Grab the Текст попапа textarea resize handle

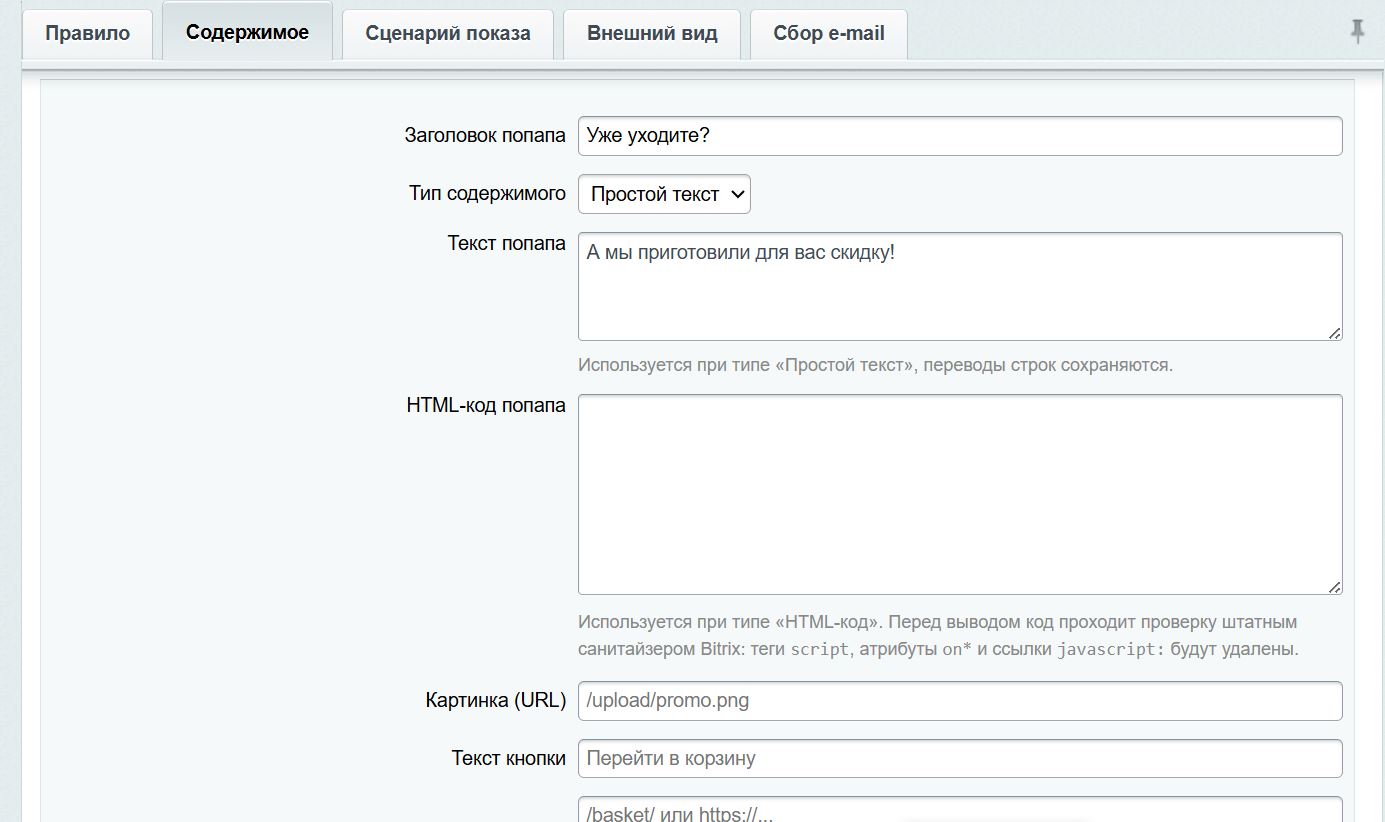click(1334, 333)
